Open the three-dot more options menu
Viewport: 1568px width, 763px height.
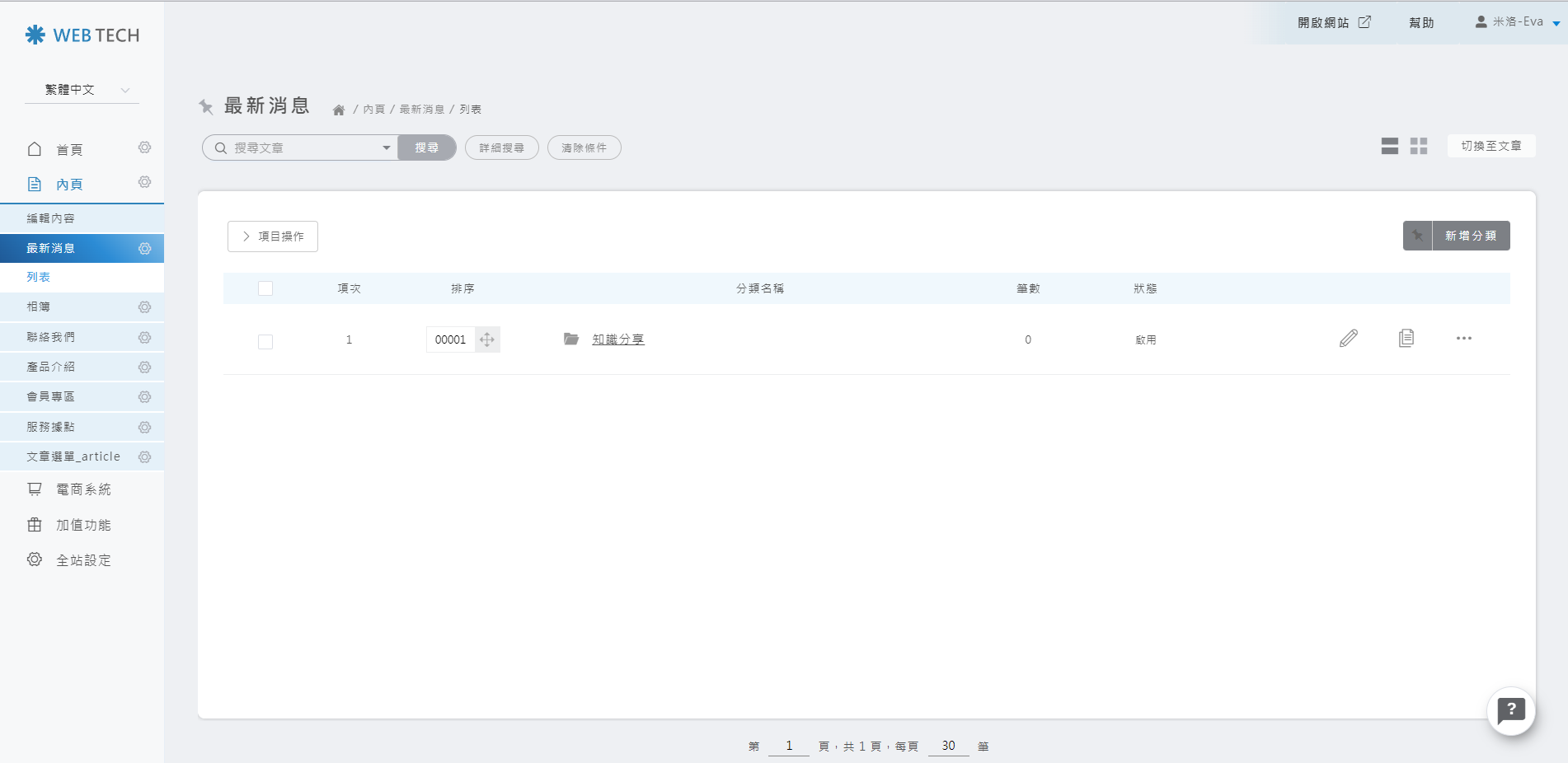pyautogui.click(x=1463, y=339)
